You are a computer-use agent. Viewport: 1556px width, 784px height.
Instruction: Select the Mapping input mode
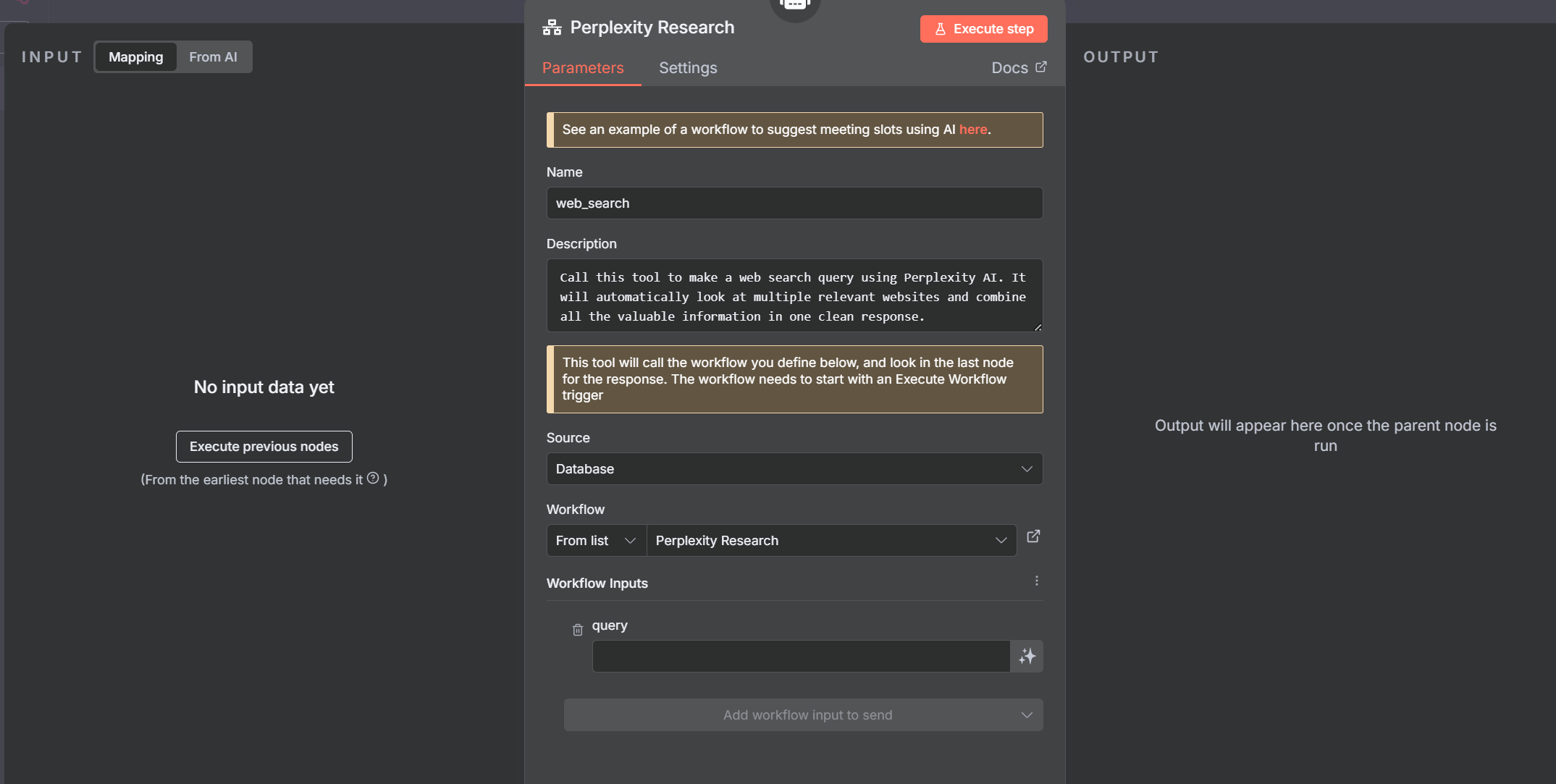[x=136, y=57]
